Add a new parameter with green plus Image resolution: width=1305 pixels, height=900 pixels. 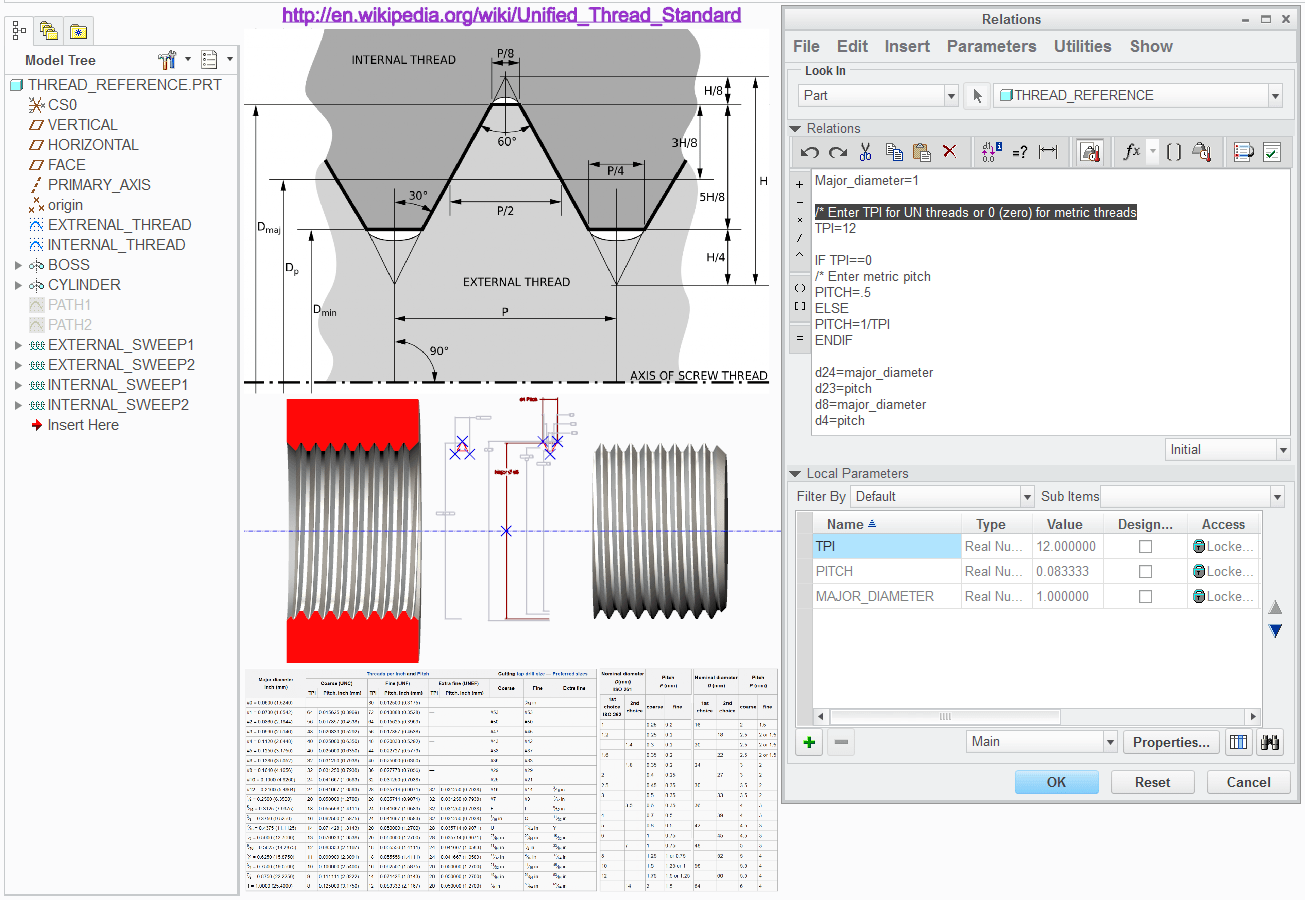[x=810, y=742]
